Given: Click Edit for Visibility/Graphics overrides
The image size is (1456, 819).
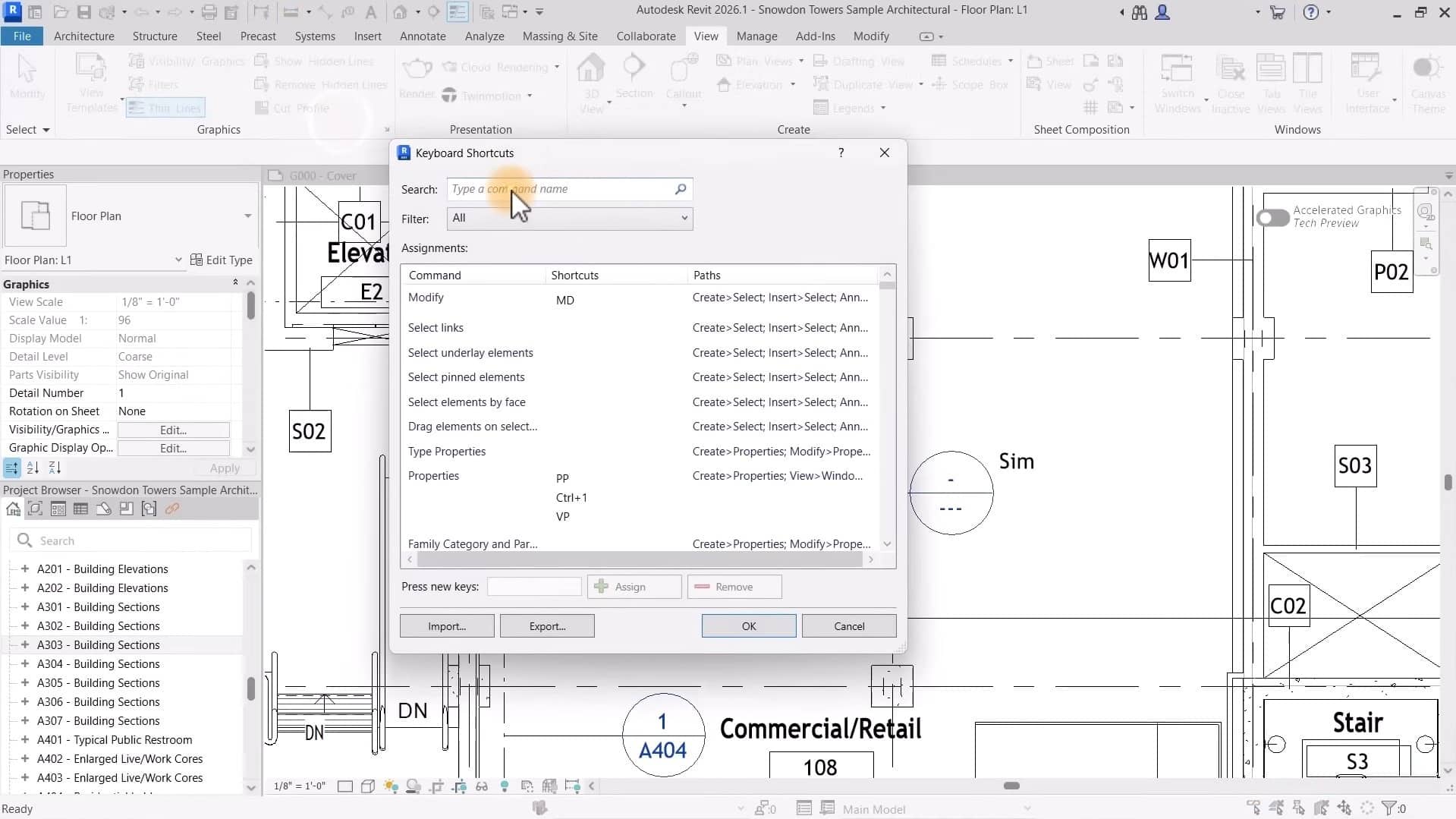Looking at the screenshot, I should point(174,430).
